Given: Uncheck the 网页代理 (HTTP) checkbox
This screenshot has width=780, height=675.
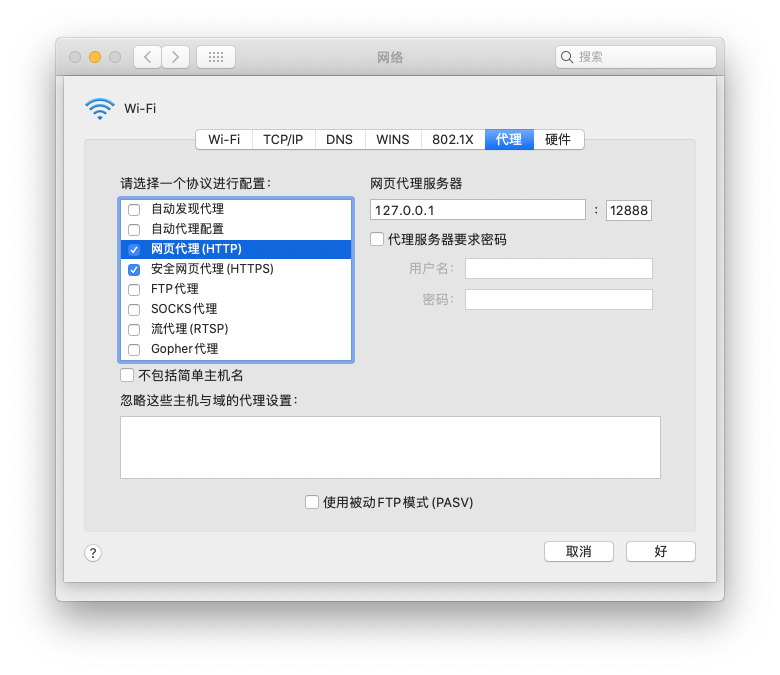Looking at the screenshot, I should 134,249.
